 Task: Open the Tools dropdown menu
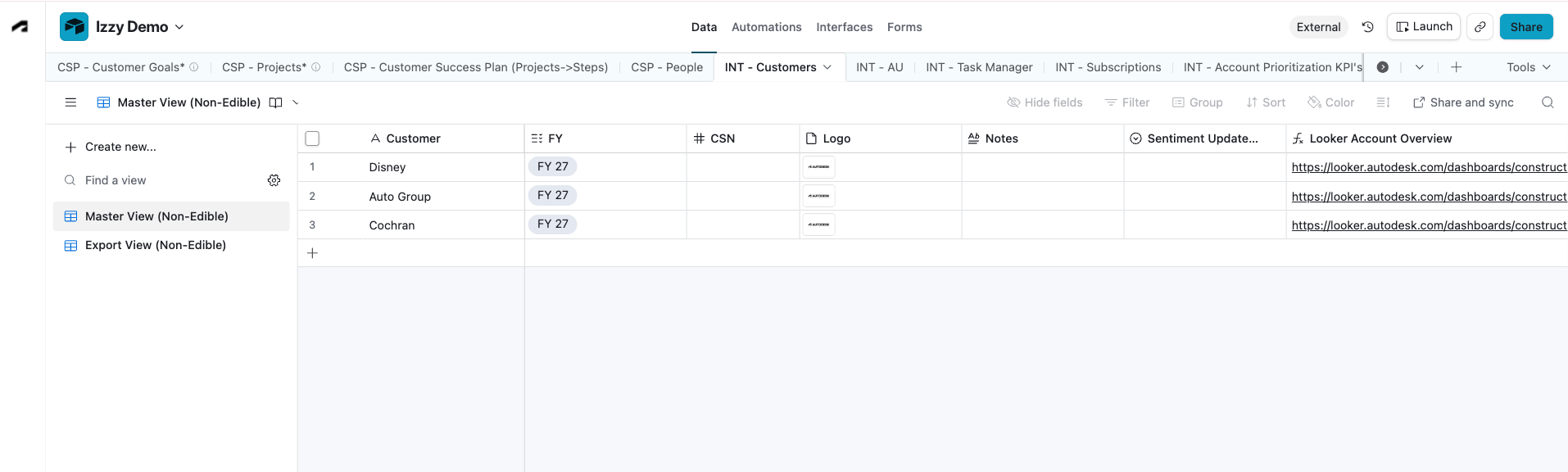click(x=1529, y=67)
